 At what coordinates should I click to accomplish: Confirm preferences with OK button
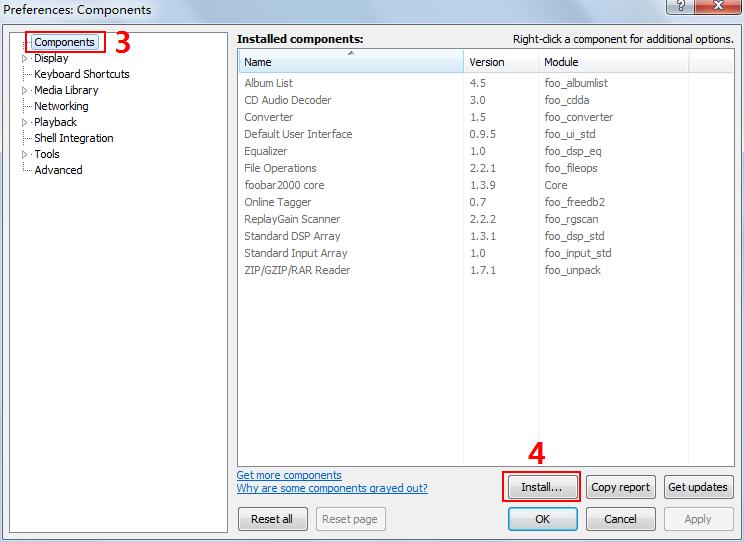click(543, 519)
